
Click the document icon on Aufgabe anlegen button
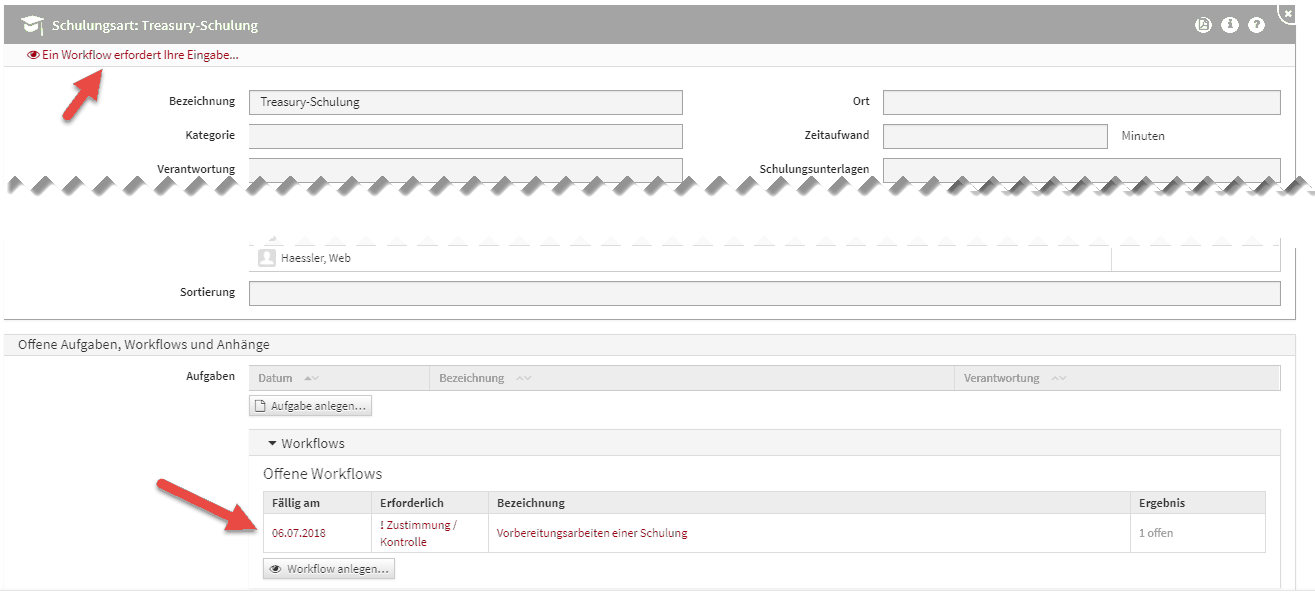pyautogui.click(x=263, y=405)
